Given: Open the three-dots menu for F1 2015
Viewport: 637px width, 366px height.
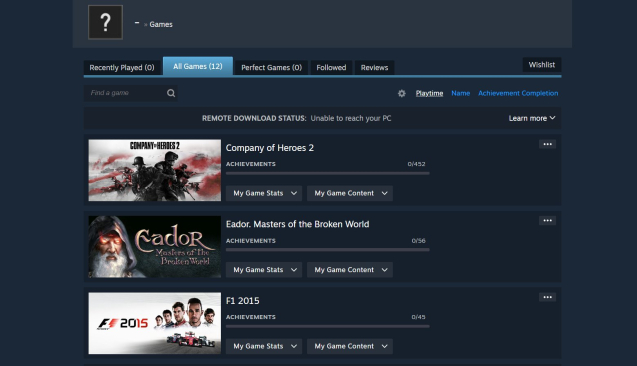Looking at the screenshot, I should [x=547, y=297].
